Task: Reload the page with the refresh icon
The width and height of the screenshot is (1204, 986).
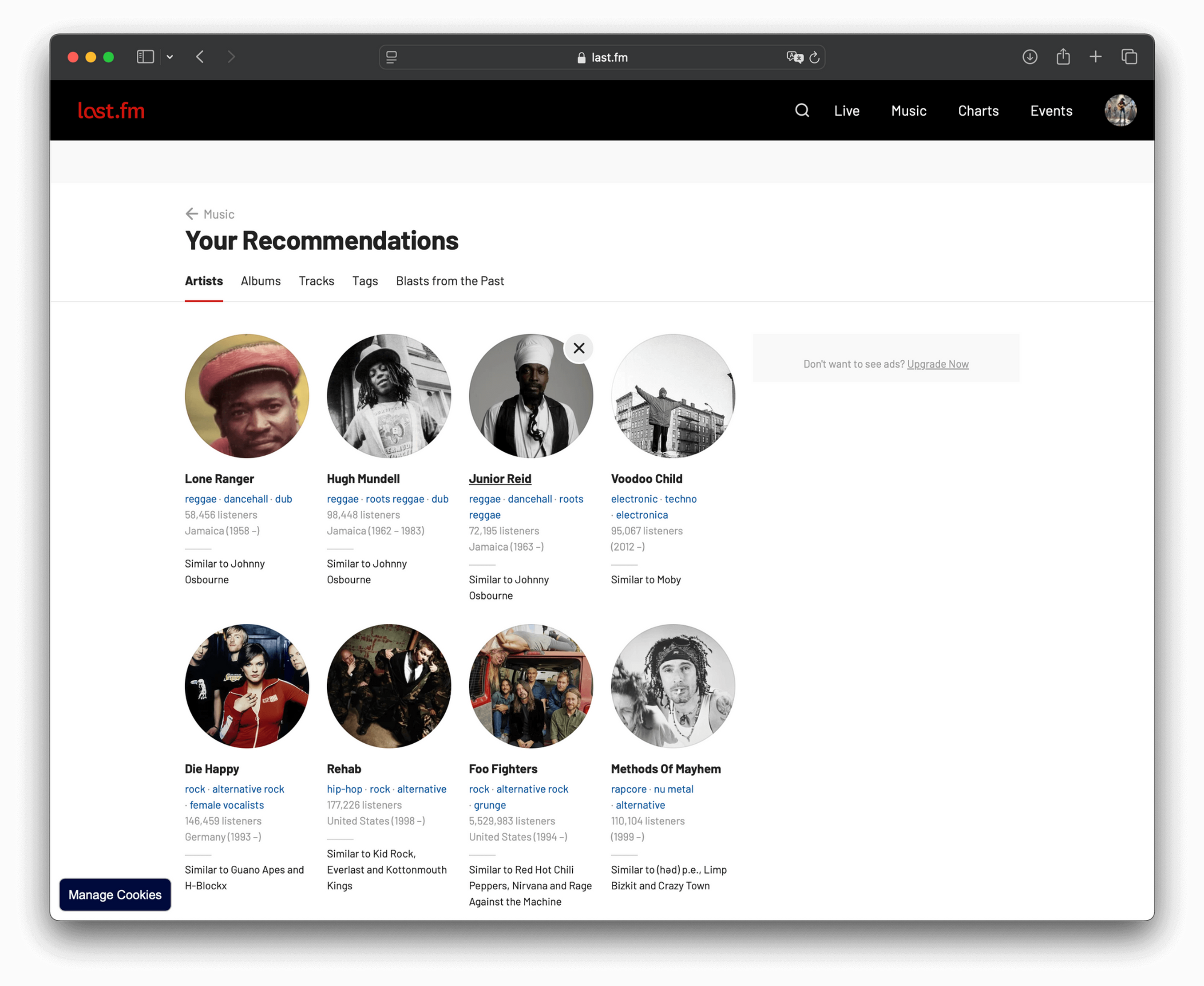Action: click(814, 57)
